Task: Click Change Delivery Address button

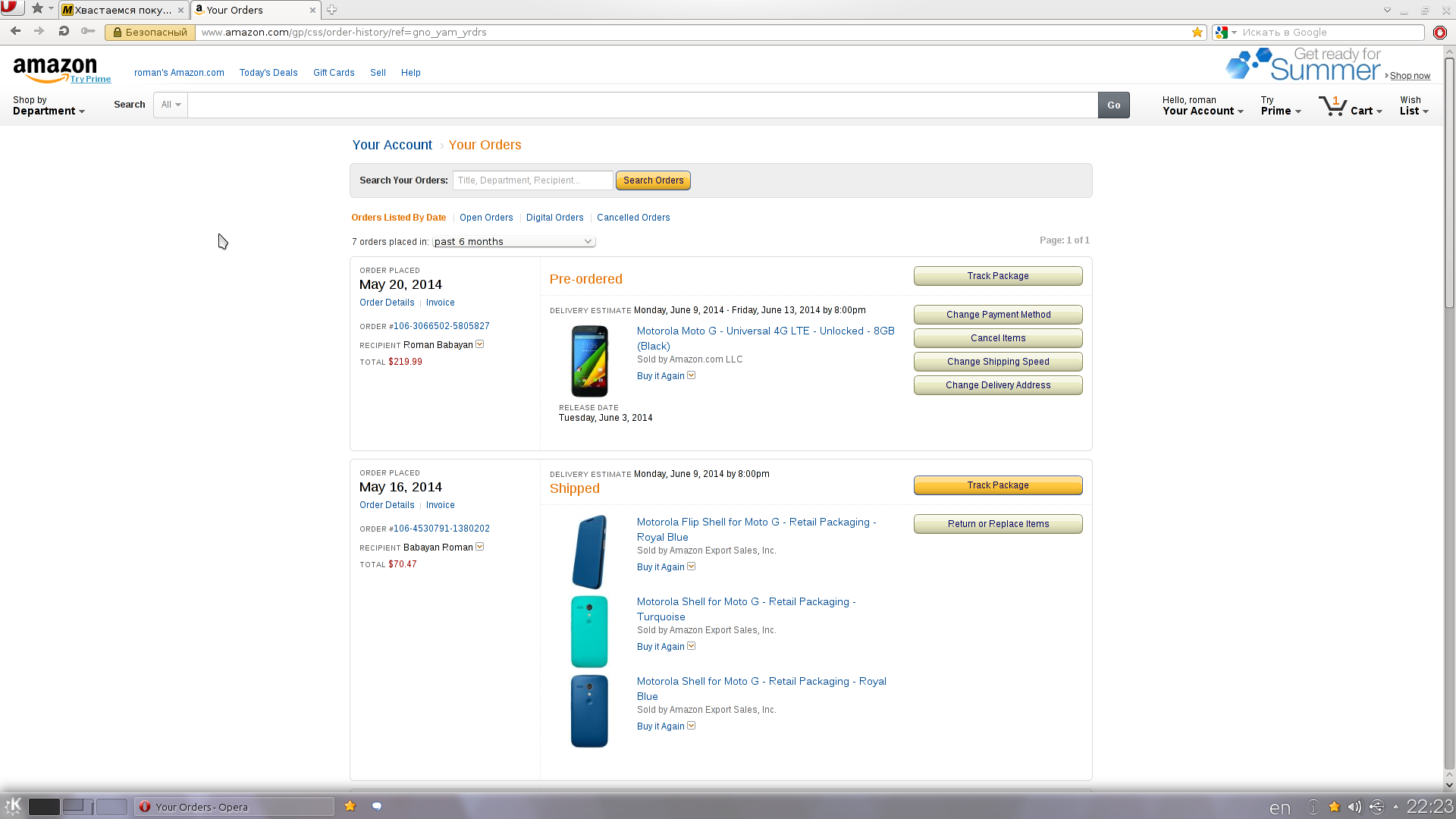Action: point(998,385)
